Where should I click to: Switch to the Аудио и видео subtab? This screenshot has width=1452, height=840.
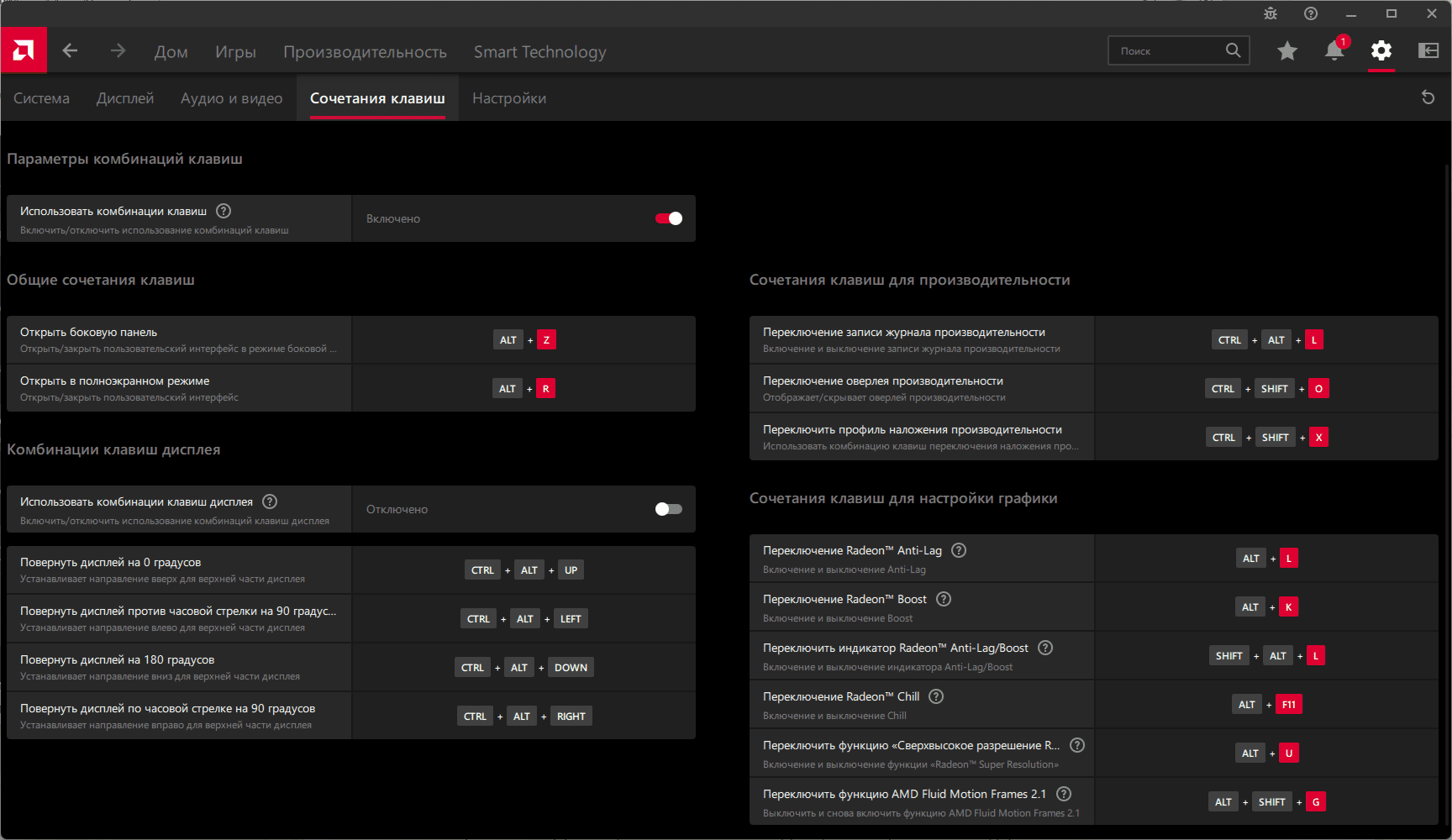tap(232, 98)
